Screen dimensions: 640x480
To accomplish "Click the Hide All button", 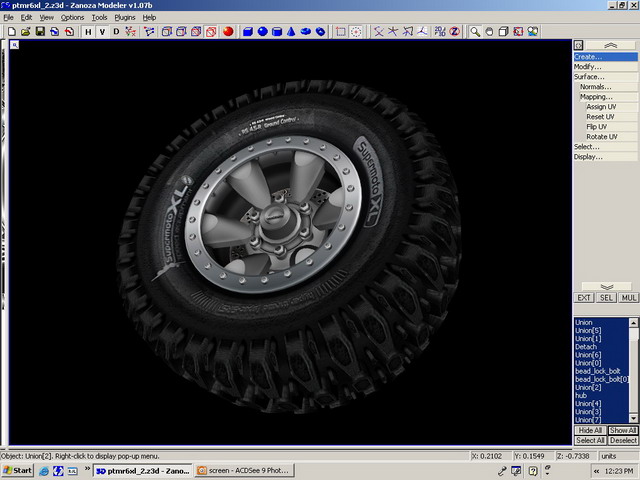I will point(589,430).
